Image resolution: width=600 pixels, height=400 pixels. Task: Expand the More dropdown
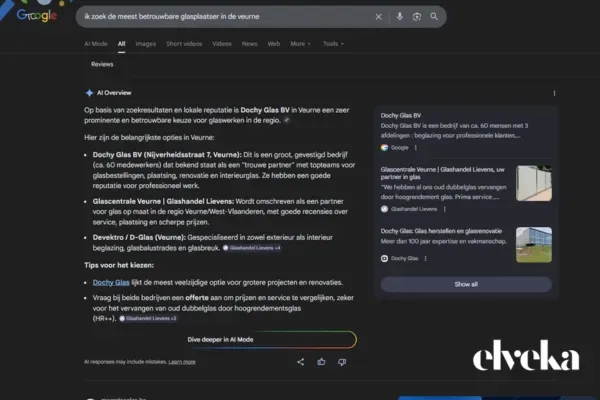[x=300, y=44]
